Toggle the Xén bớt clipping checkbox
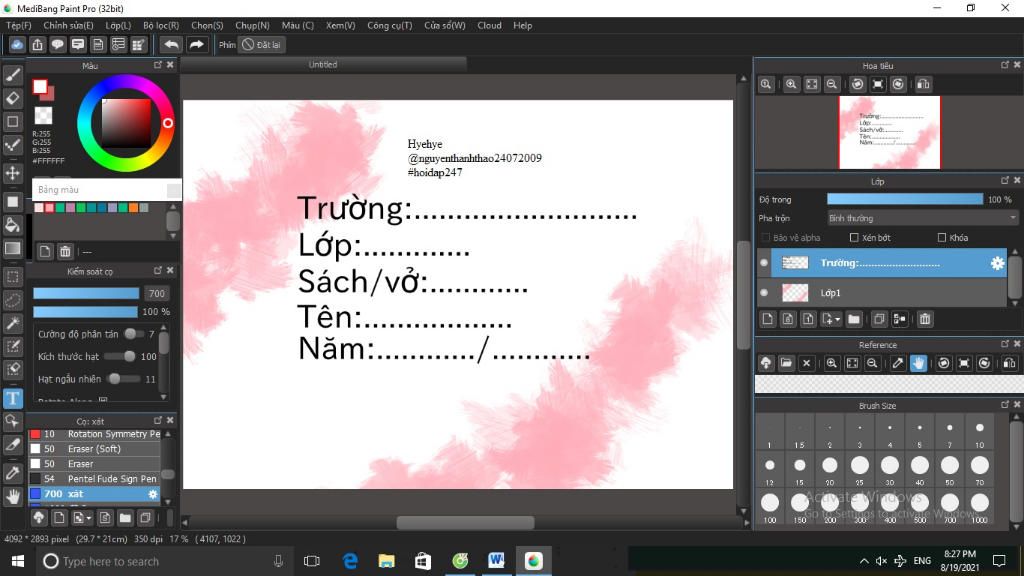 [x=854, y=238]
